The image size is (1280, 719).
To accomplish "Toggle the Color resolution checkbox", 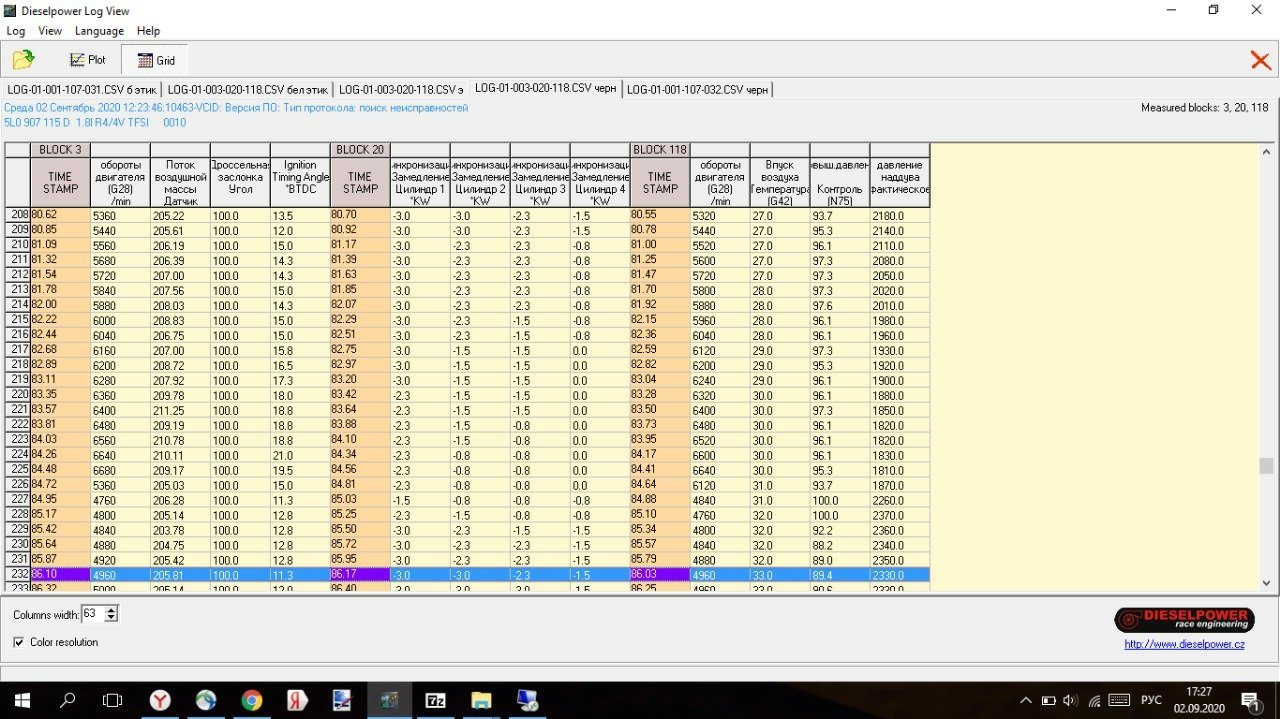I will tap(19, 642).
